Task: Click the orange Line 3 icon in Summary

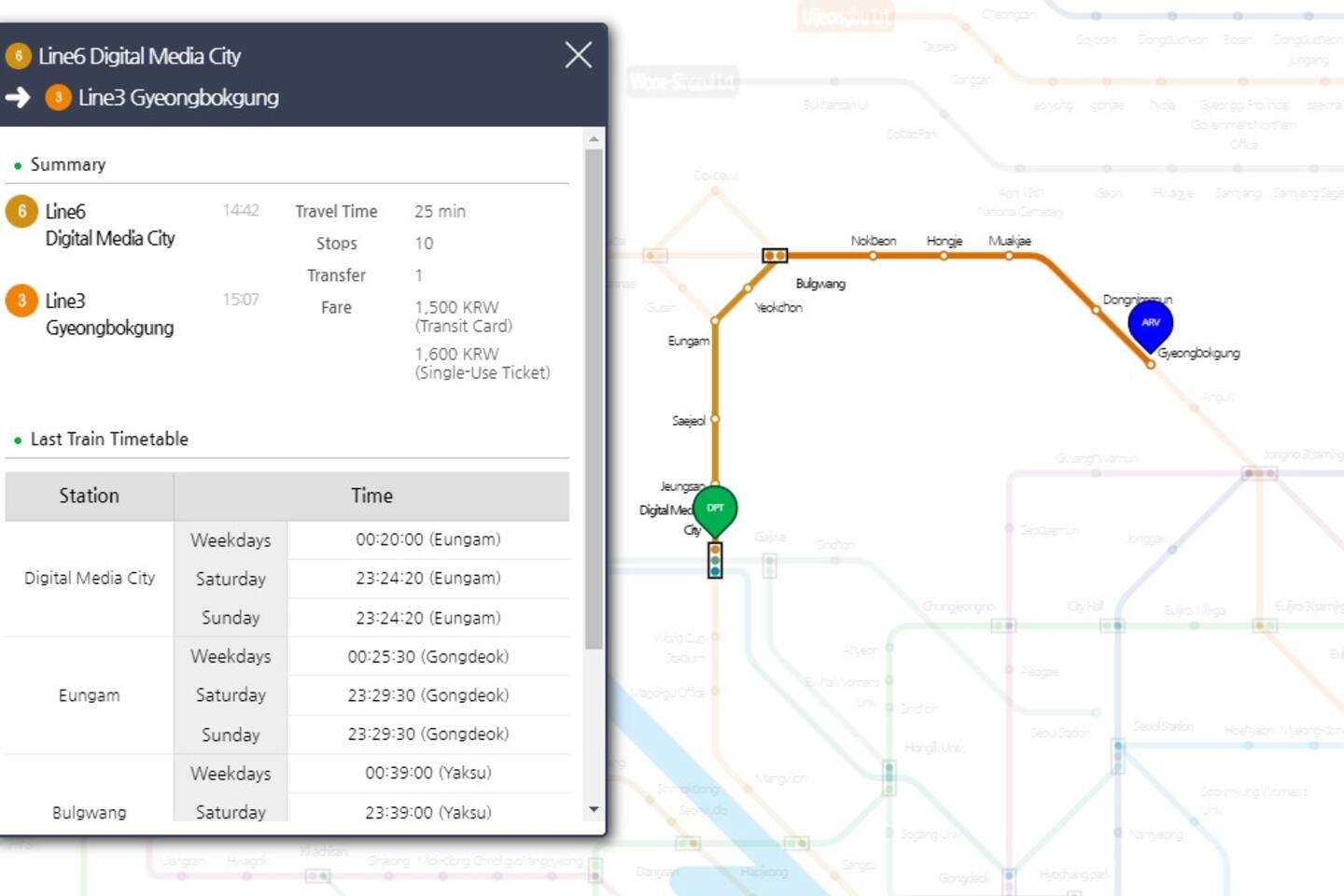Action: [21, 301]
